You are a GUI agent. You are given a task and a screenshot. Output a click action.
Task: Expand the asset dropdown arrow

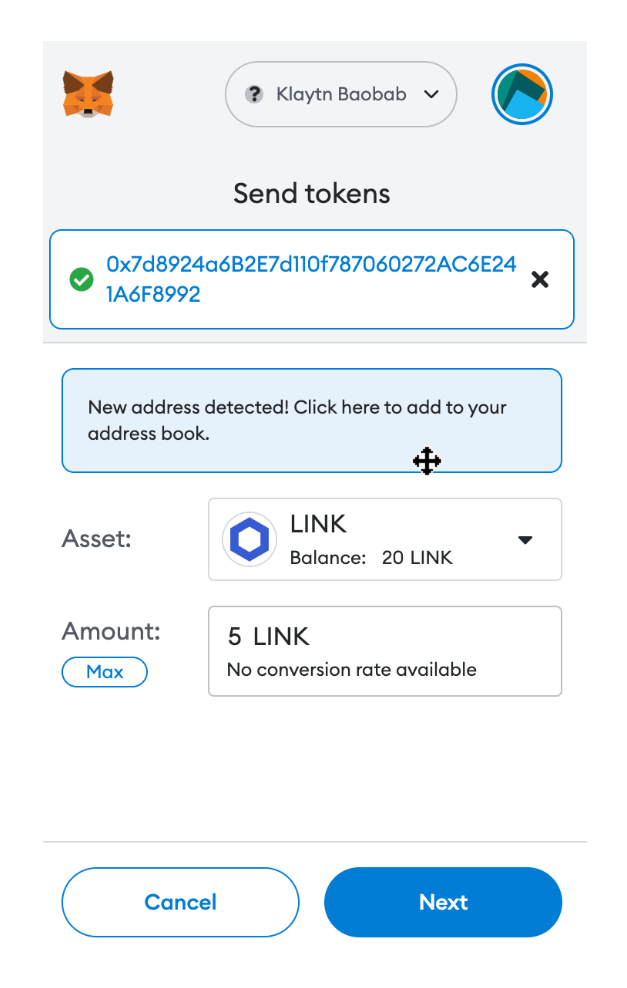(525, 539)
